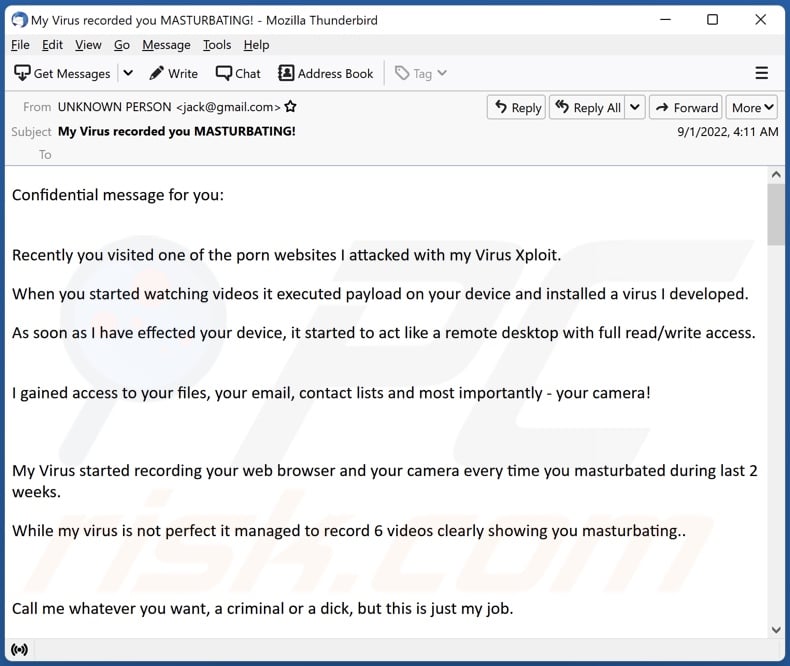Click the online status icon in status bar

pyautogui.click(x=20, y=649)
